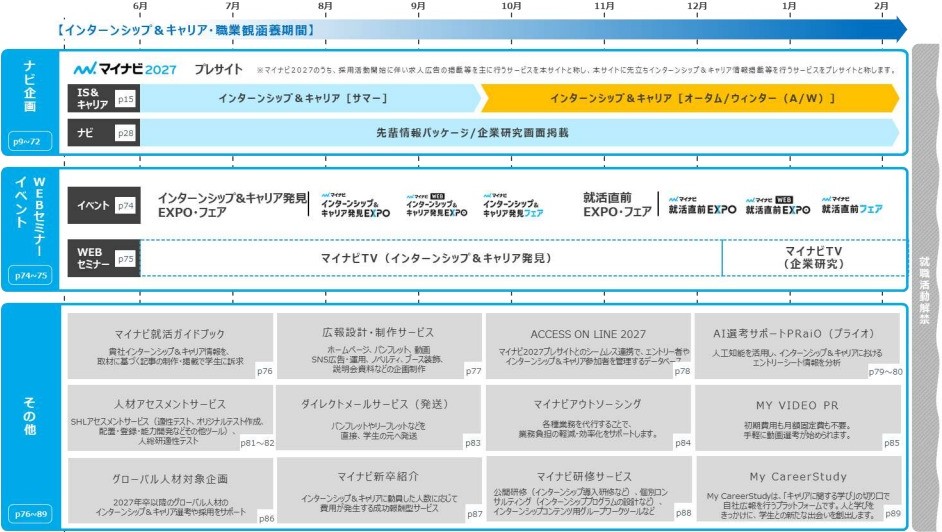Screen dimensions: 942x532
Task: Click the p76 page number
Action: [x=265, y=371]
